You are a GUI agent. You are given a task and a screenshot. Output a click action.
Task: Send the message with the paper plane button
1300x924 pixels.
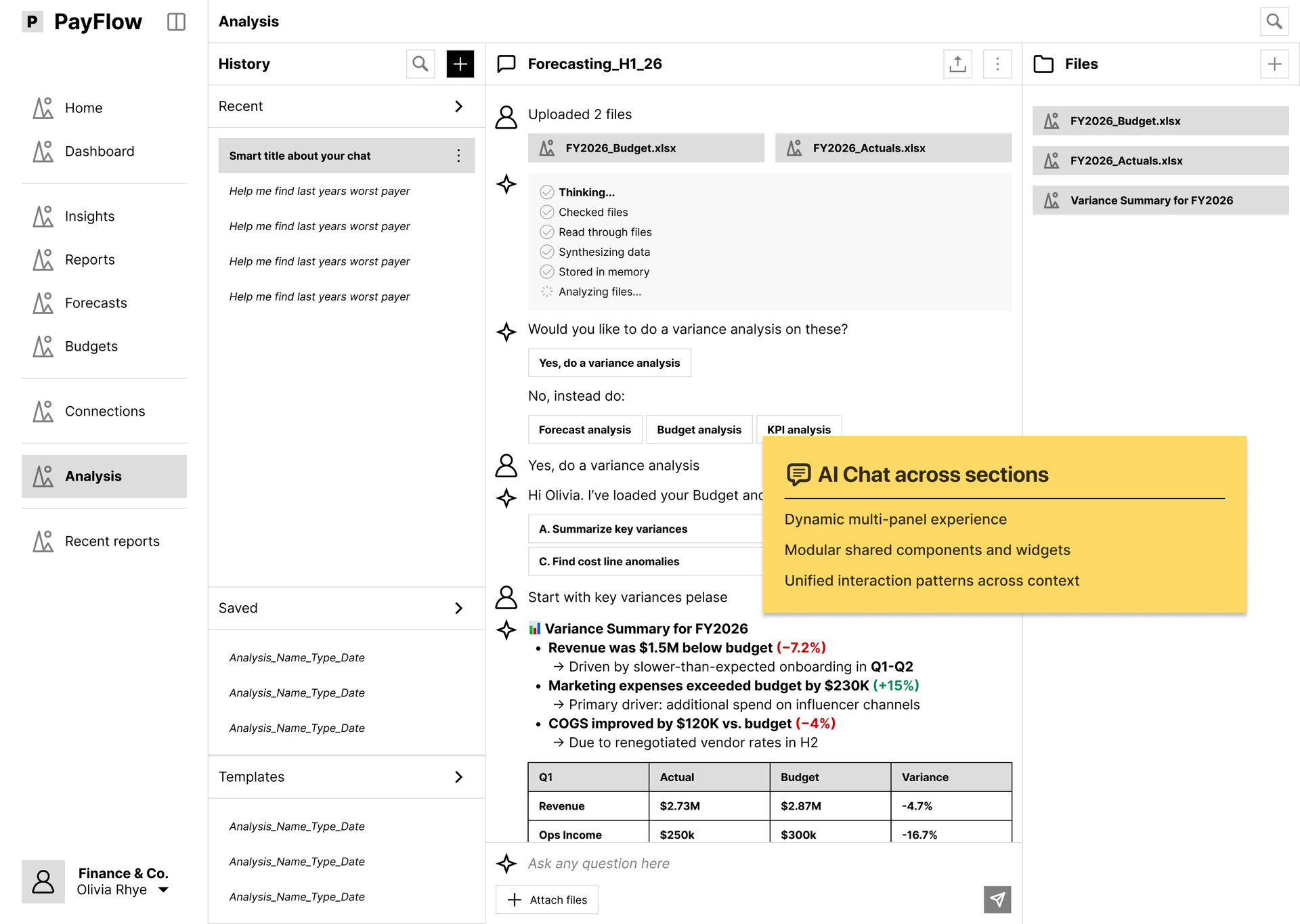997,900
